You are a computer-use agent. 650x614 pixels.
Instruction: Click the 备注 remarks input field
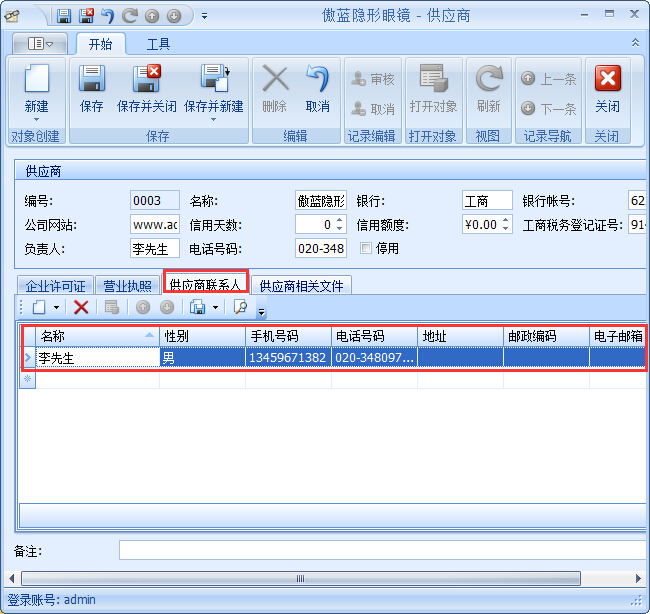[x=380, y=550]
